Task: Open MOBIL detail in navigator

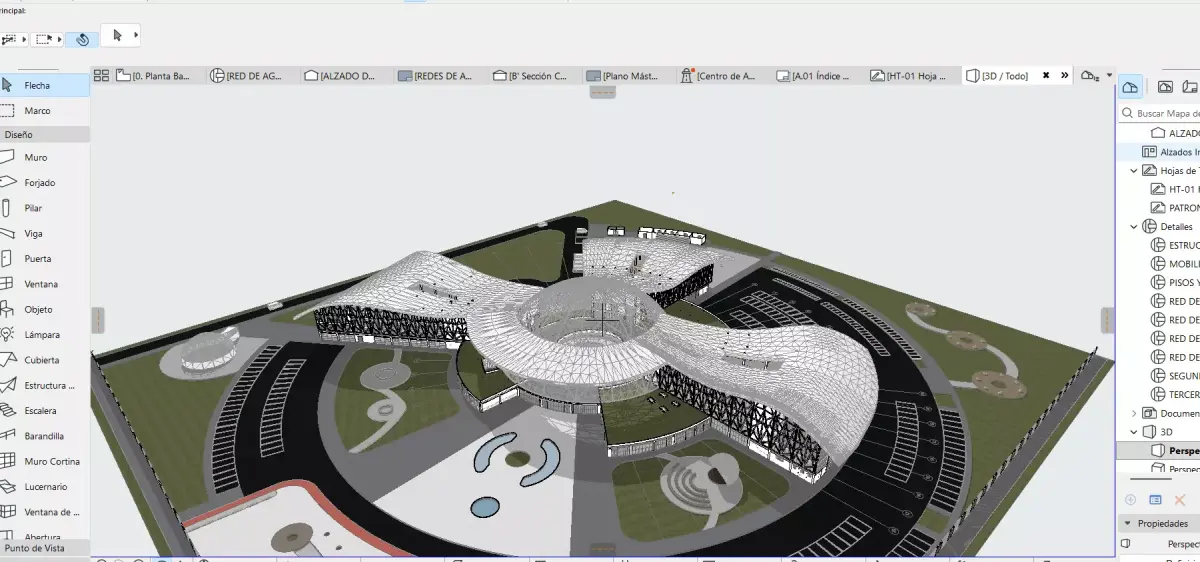Action: (x=1175, y=264)
